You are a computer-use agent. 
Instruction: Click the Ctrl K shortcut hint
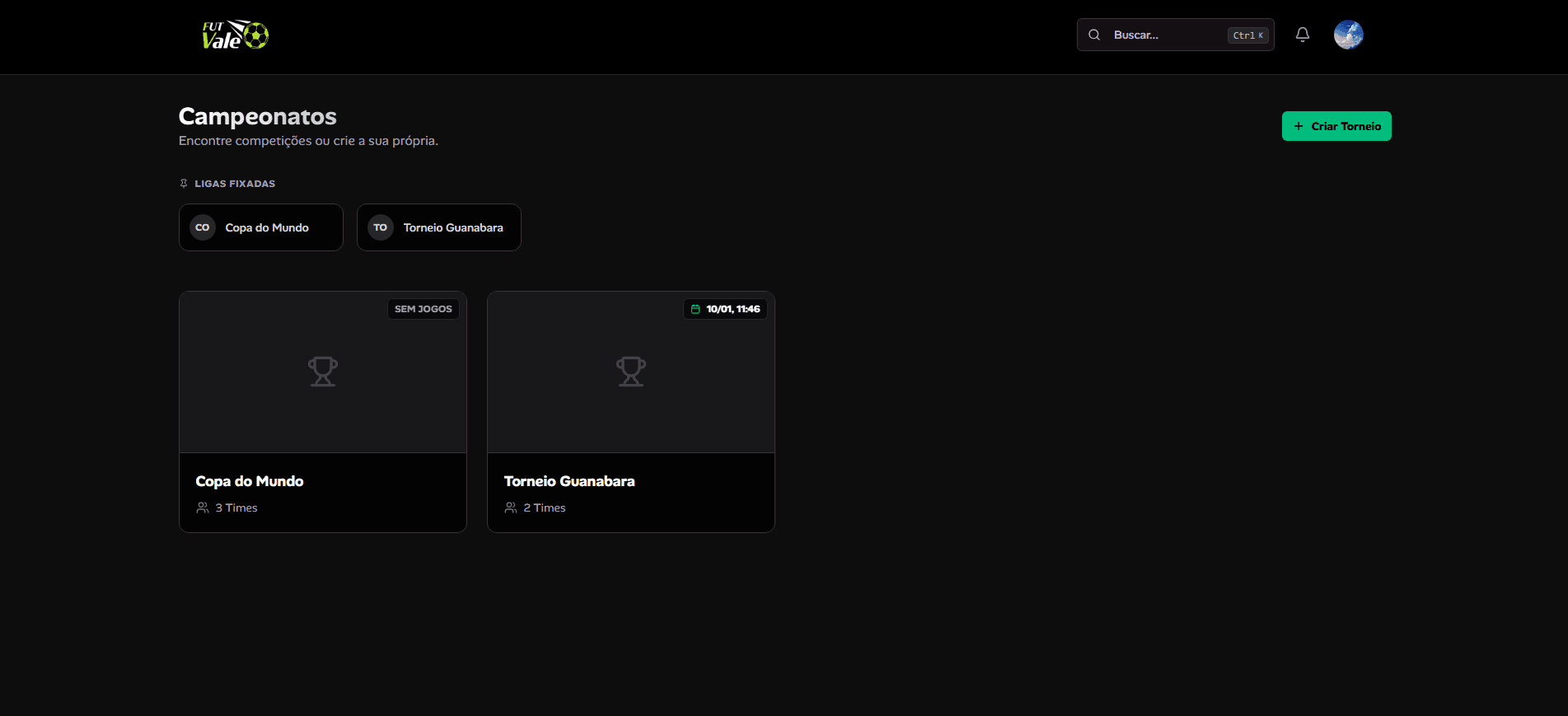[x=1247, y=35]
